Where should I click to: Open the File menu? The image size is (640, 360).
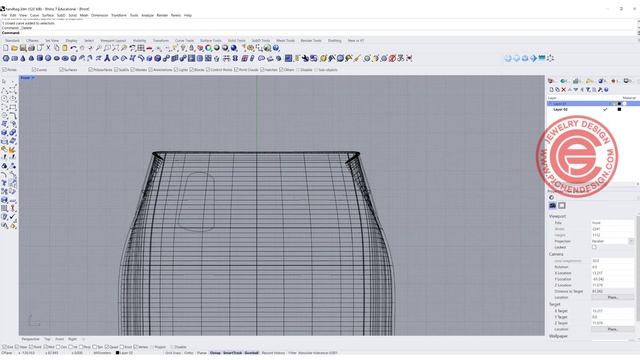coord(4,15)
